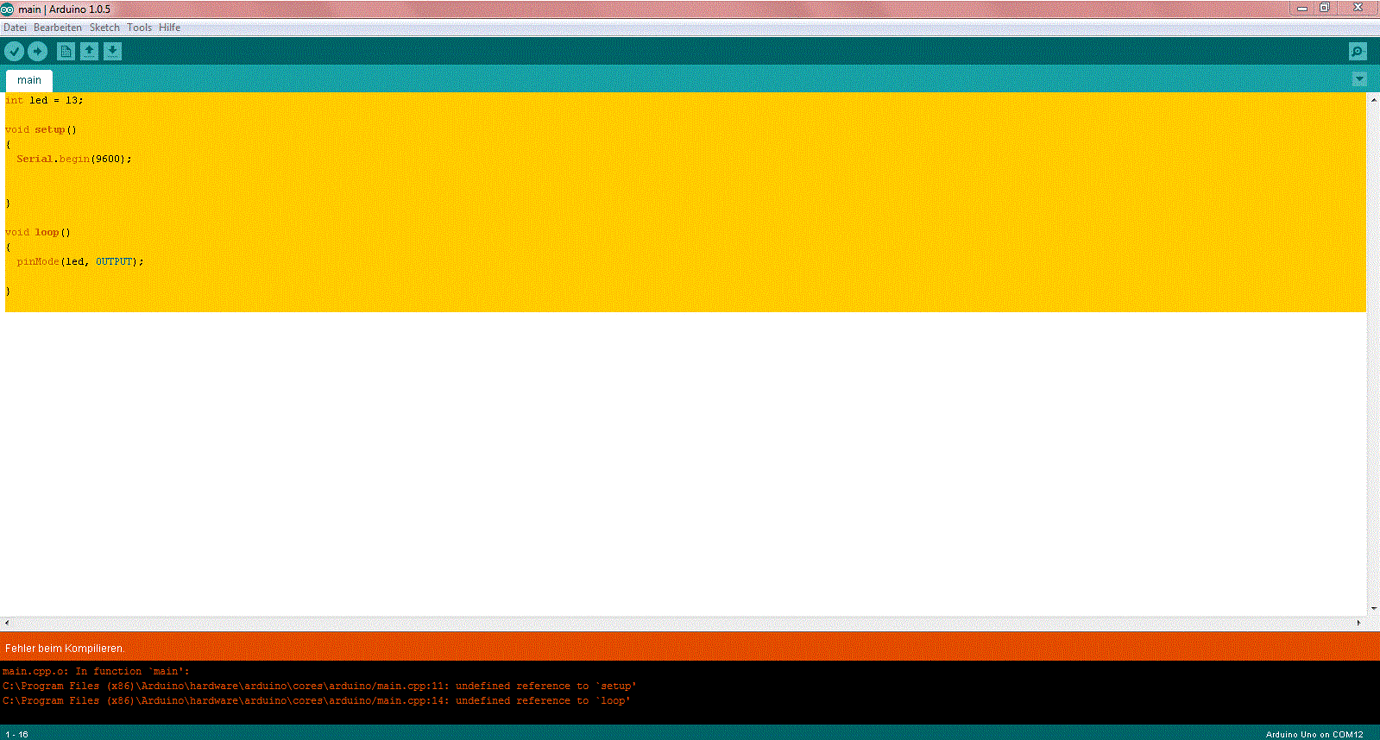1380x740 pixels.
Task: Open the Hilfe menu
Action: pyautogui.click(x=169, y=27)
